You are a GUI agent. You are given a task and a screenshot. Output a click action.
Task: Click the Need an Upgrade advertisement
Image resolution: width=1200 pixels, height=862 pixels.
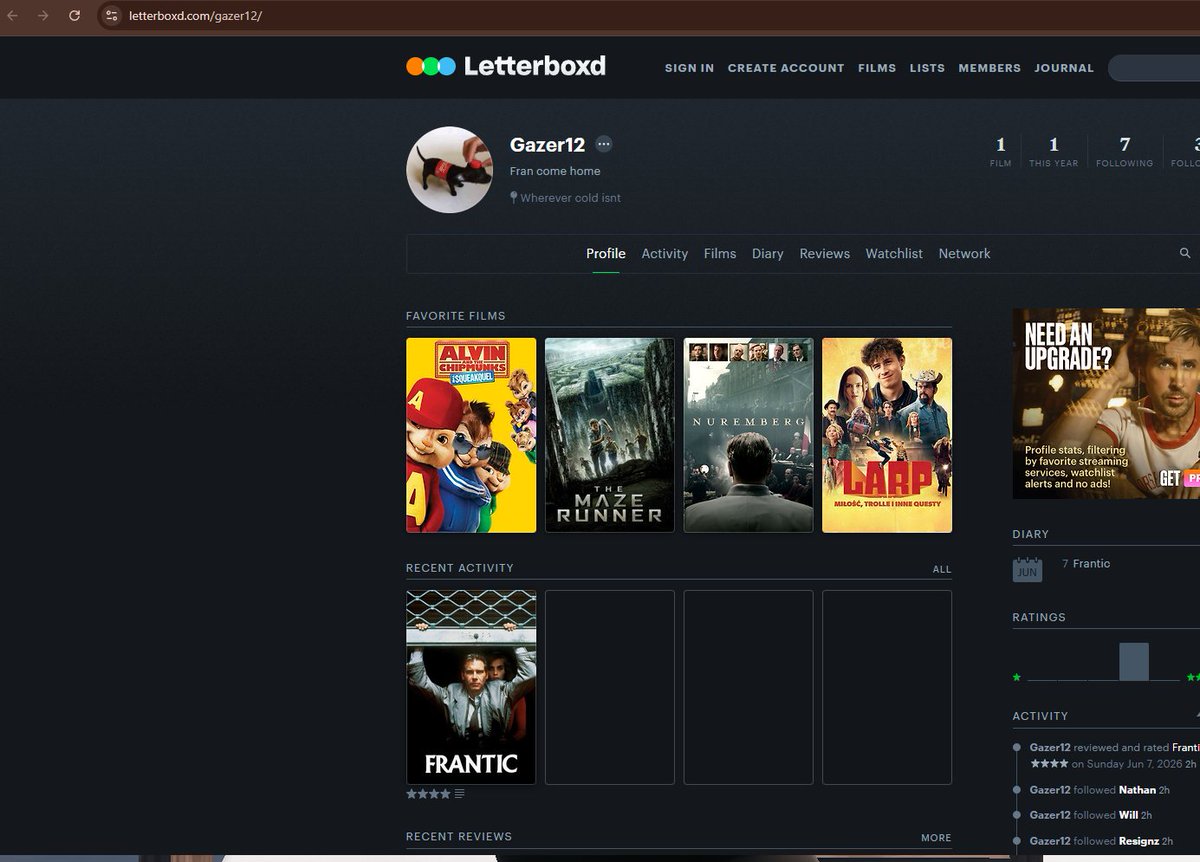click(1106, 403)
